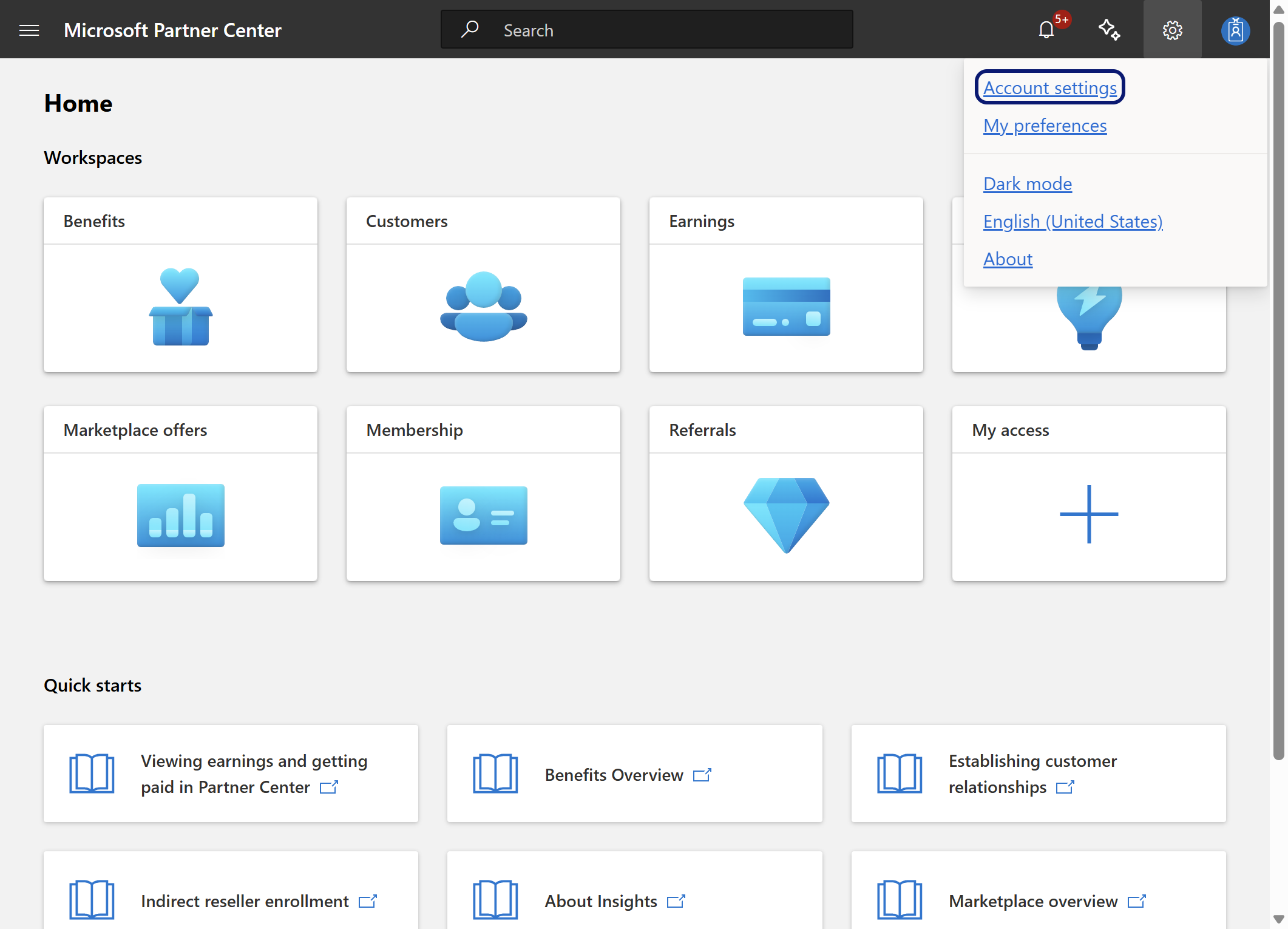Open the Benefits gift box icon
This screenshot has height=929, width=1288.
click(181, 307)
